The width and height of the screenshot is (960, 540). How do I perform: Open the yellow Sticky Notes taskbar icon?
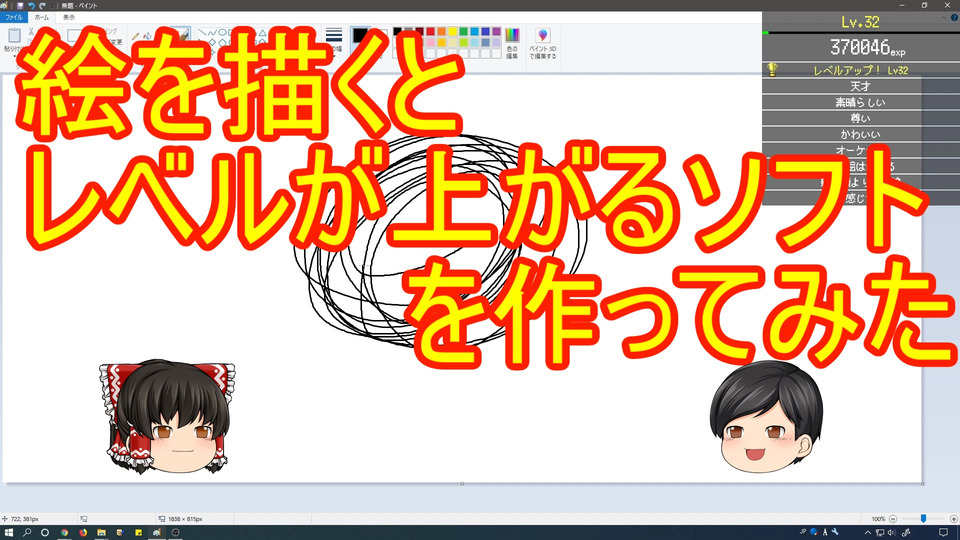pyautogui.click(x=138, y=533)
